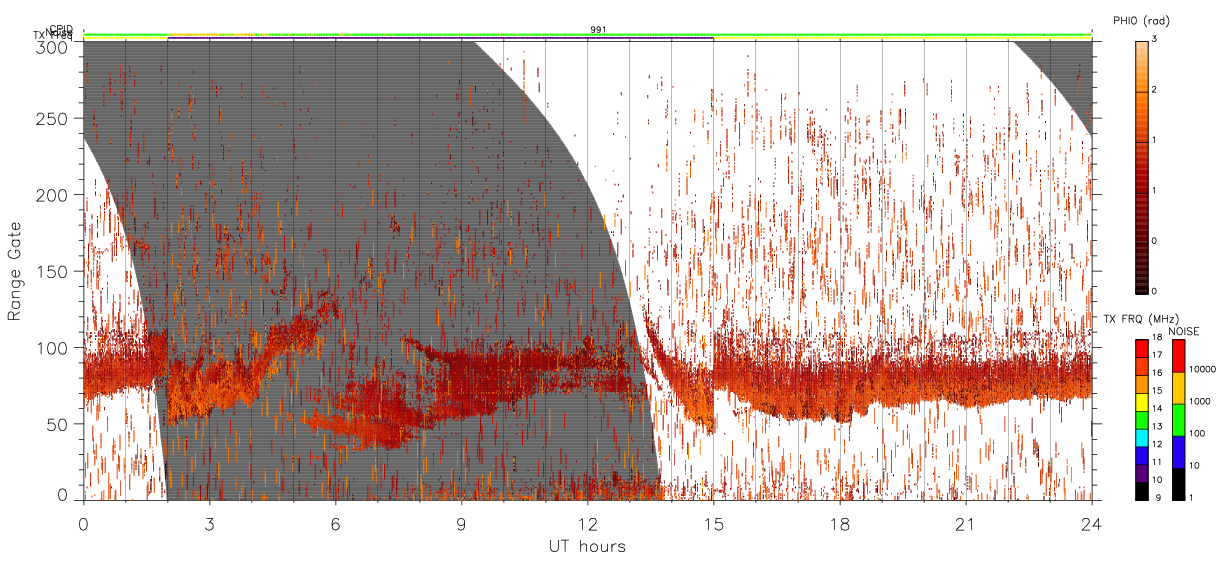Click the black NOISE swatch between 1 and 10

[x=1179, y=484]
